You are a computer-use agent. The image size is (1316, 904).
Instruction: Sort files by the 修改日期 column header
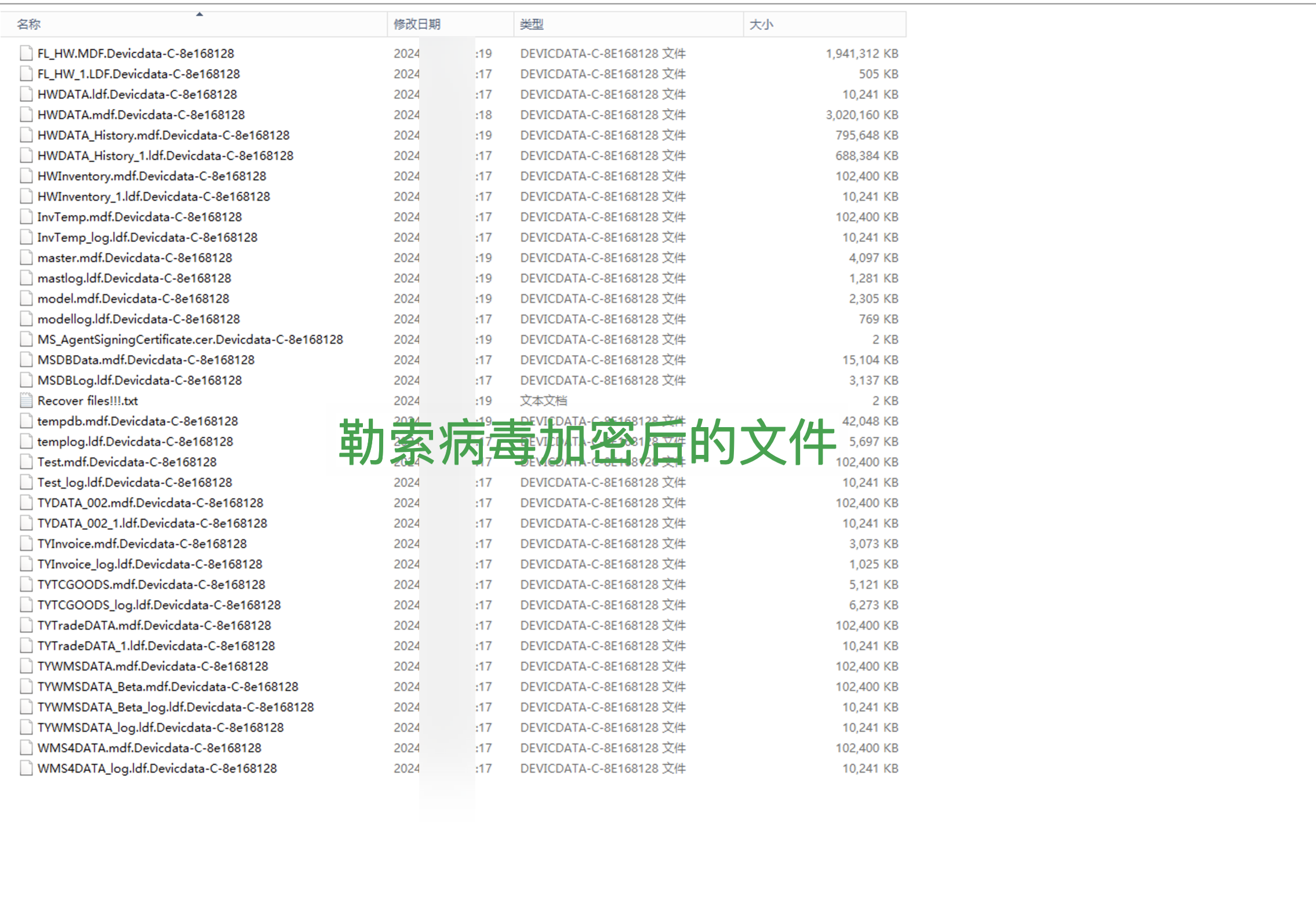(450, 24)
